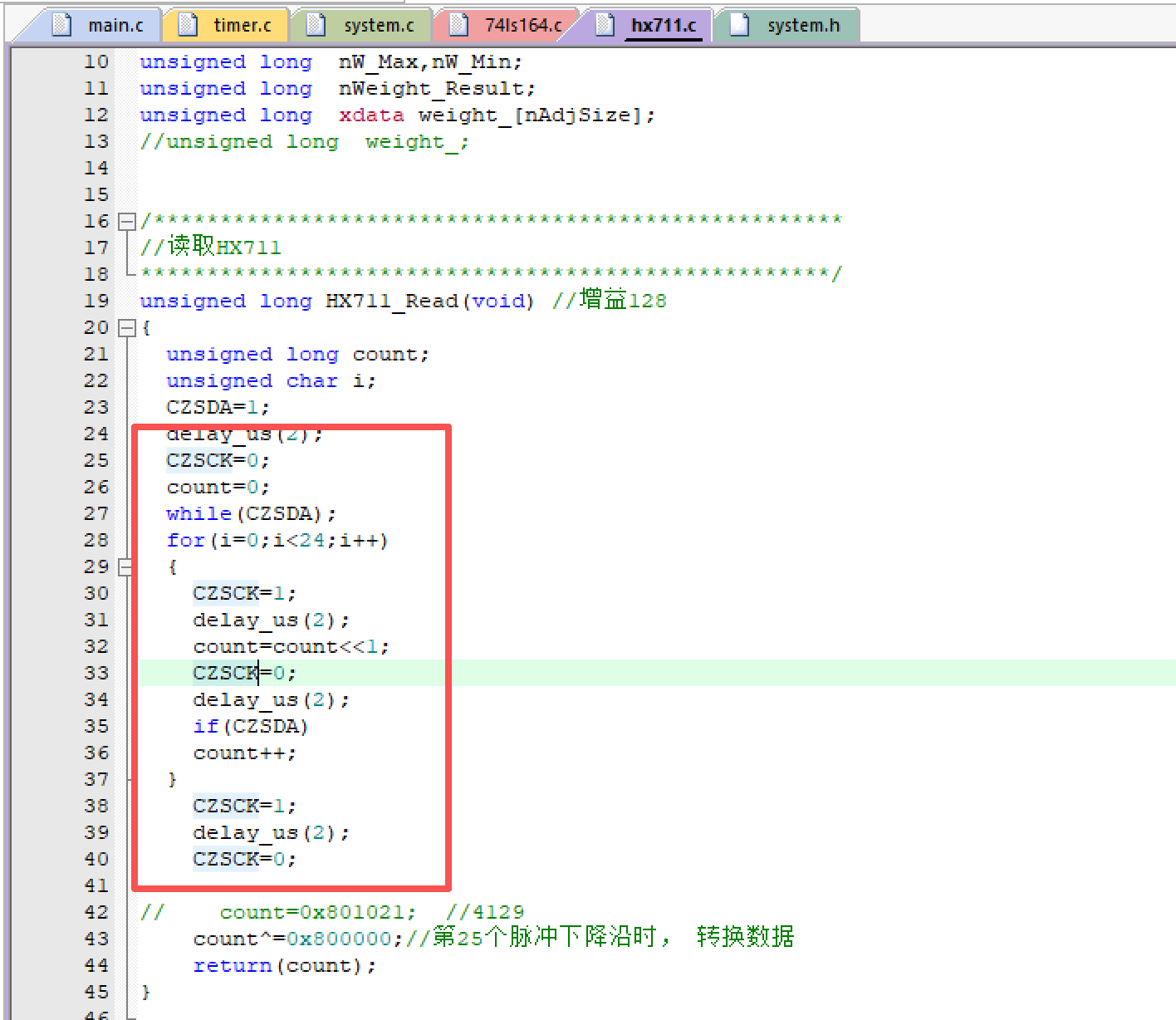The image size is (1176, 1020).
Task: Click the file icon on system.c tab
Action: point(316,25)
